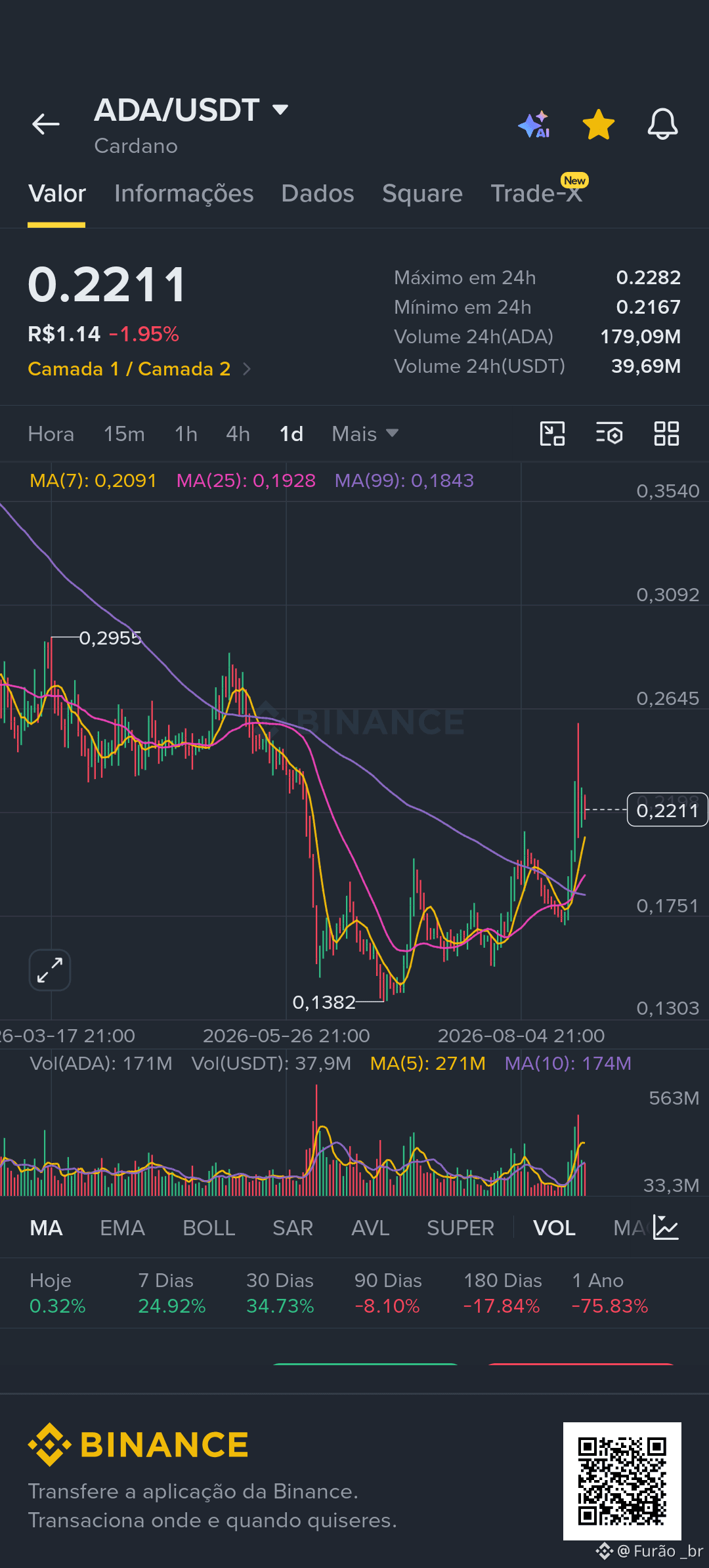
Task: Select the 7 Dias 24.92% change
Action: click(x=172, y=1293)
